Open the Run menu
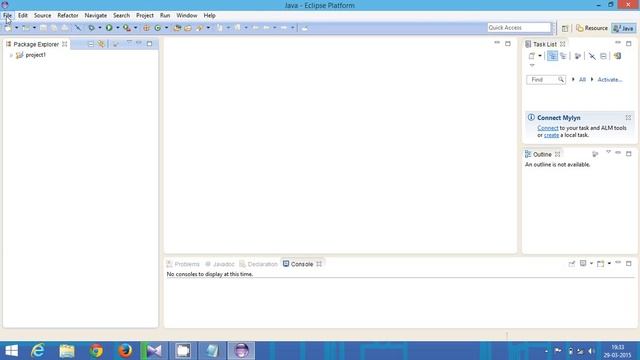 pos(165,16)
